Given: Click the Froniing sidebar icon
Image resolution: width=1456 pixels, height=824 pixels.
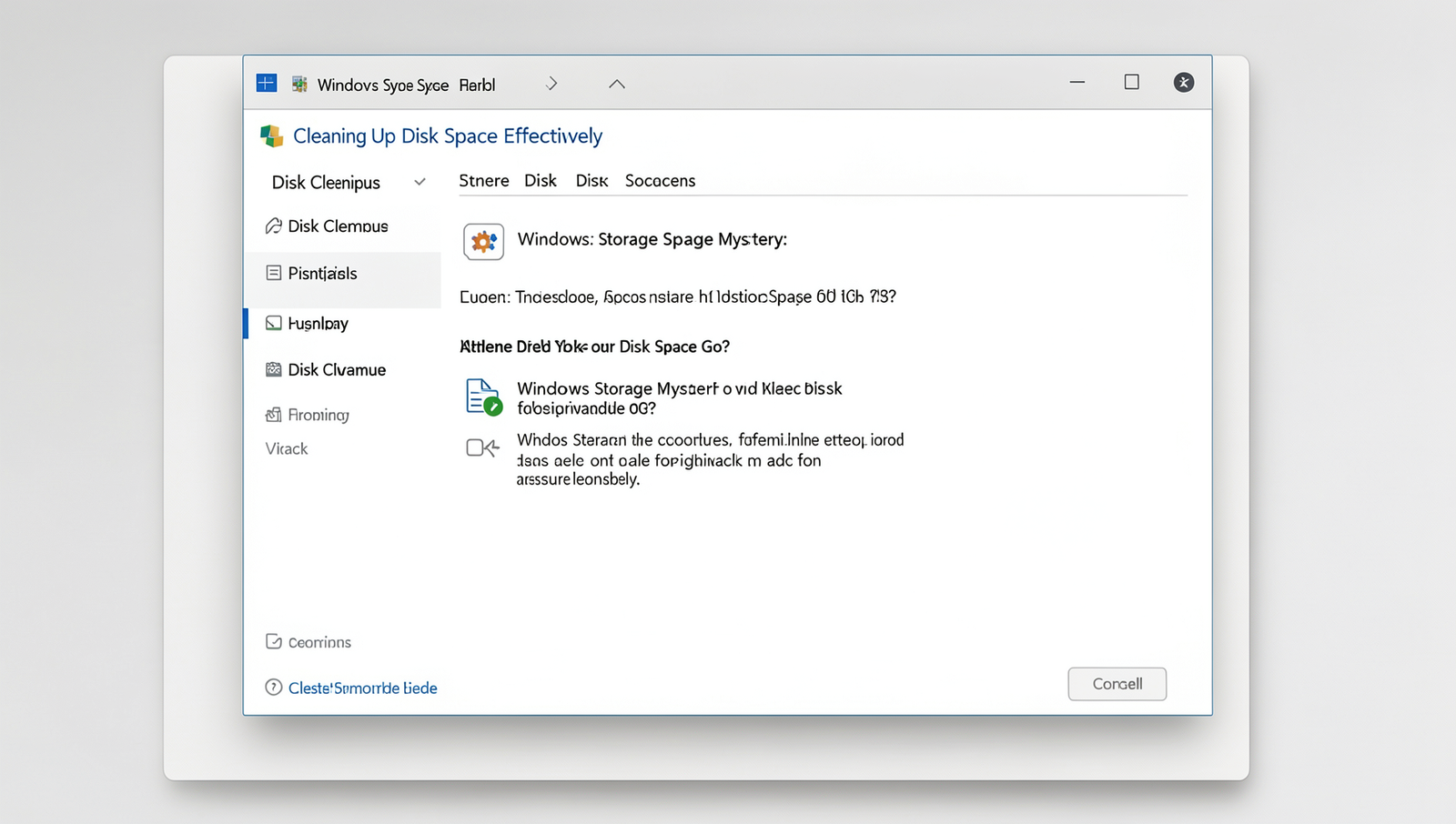Looking at the screenshot, I should [x=273, y=415].
